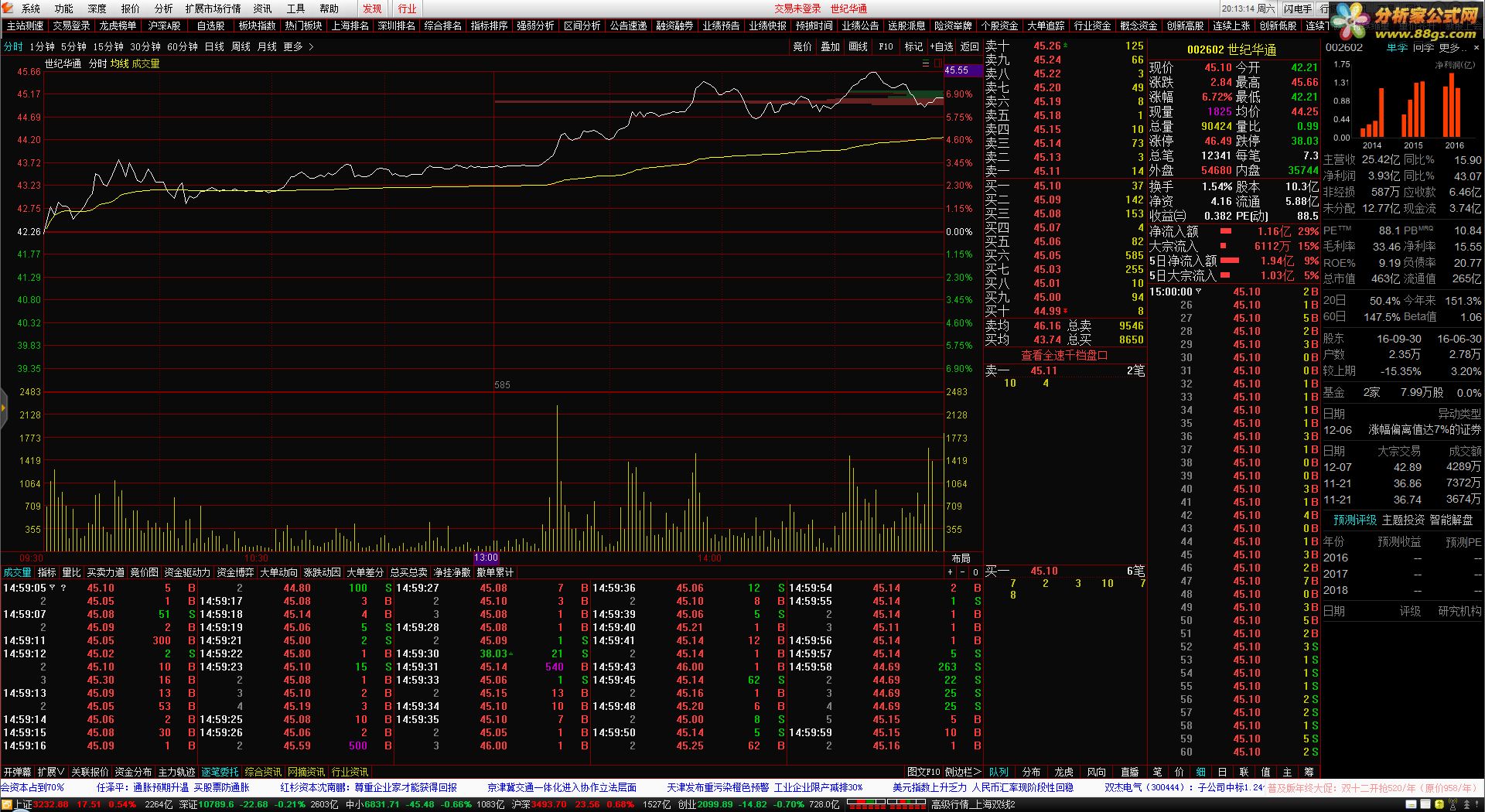This screenshot has width=1485, height=812.
Task: Select the 撤单累计 indicator tab
Action: point(495,572)
